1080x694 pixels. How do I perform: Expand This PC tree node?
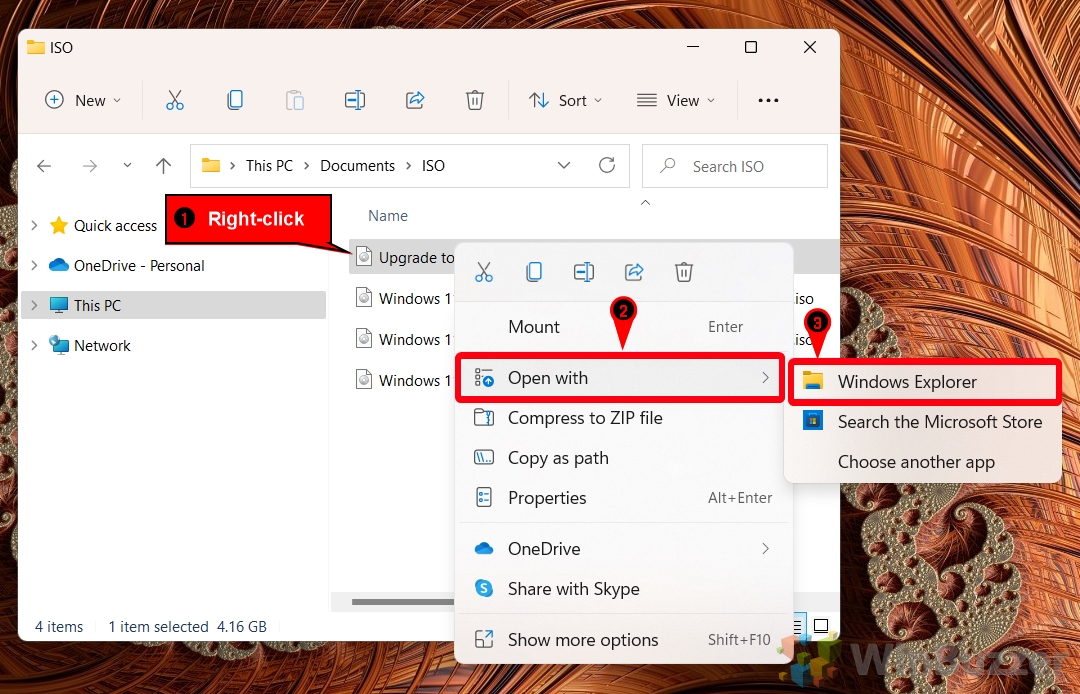coord(34,305)
